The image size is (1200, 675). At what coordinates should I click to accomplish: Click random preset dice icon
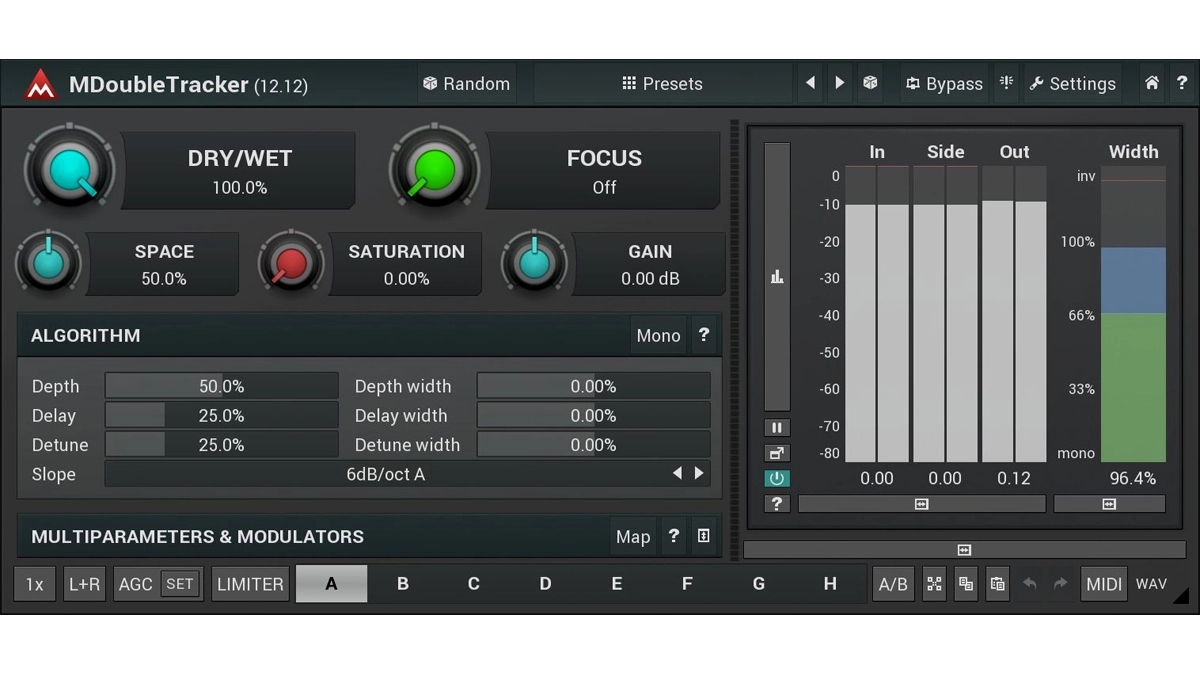pos(871,84)
